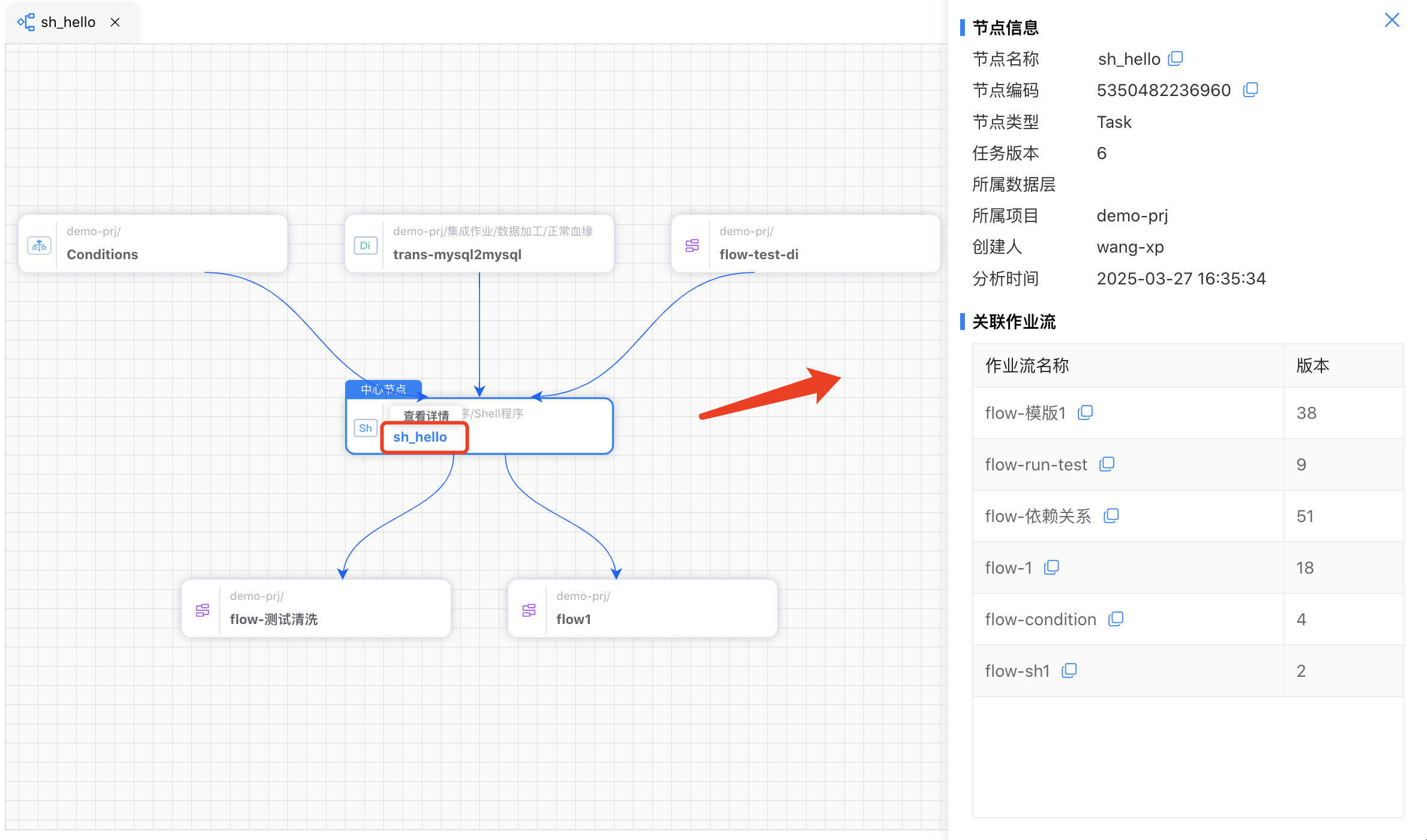
Task: Click the Di icon on trans-mysql2mysql node
Action: tap(365, 245)
